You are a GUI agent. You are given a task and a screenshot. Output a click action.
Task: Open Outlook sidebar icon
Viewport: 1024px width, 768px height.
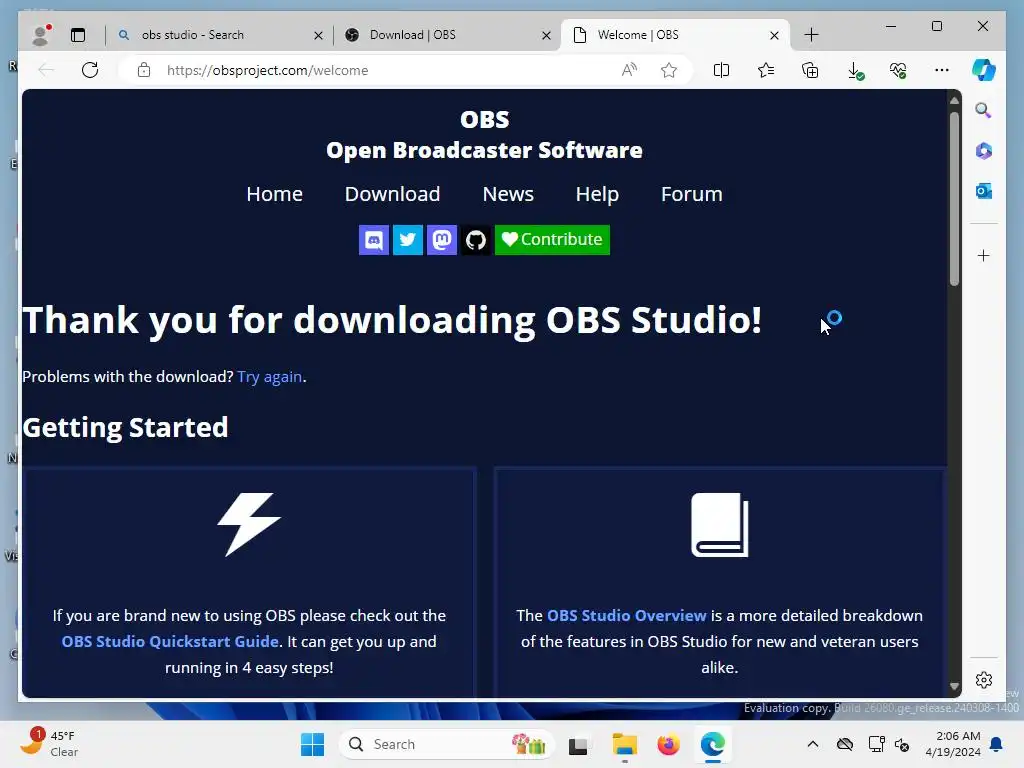click(984, 191)
